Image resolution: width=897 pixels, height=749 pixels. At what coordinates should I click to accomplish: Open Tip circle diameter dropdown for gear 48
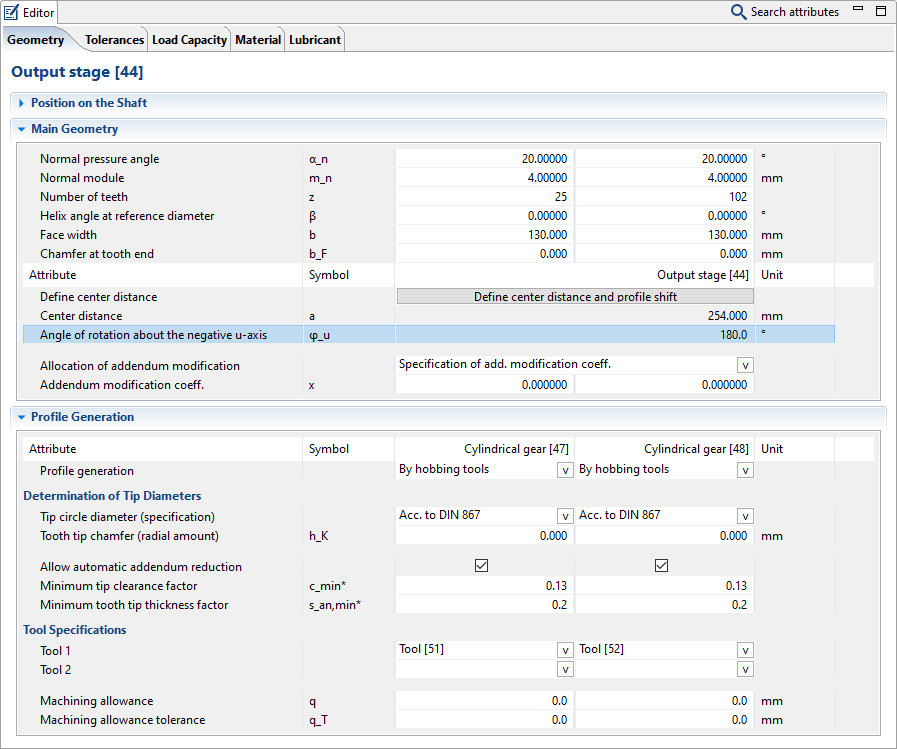coord(745,516)
